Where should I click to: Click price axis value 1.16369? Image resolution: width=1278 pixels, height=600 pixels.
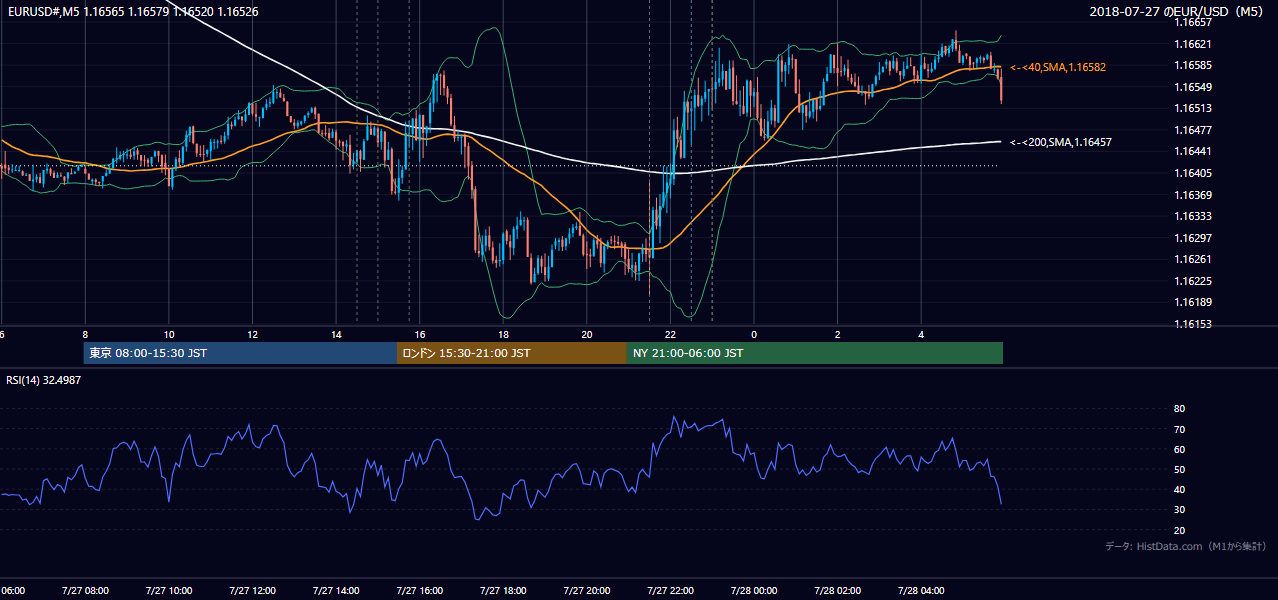(1192, 195)
